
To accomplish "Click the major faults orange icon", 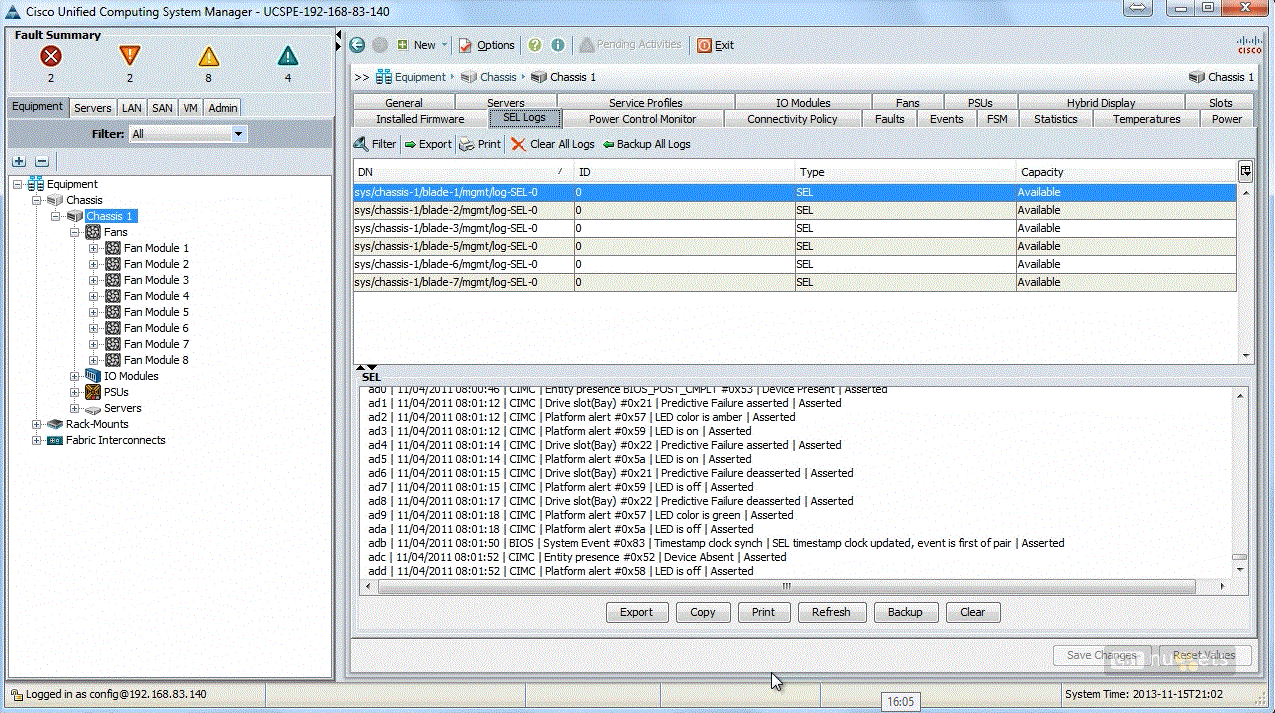I will coord(130,56).
